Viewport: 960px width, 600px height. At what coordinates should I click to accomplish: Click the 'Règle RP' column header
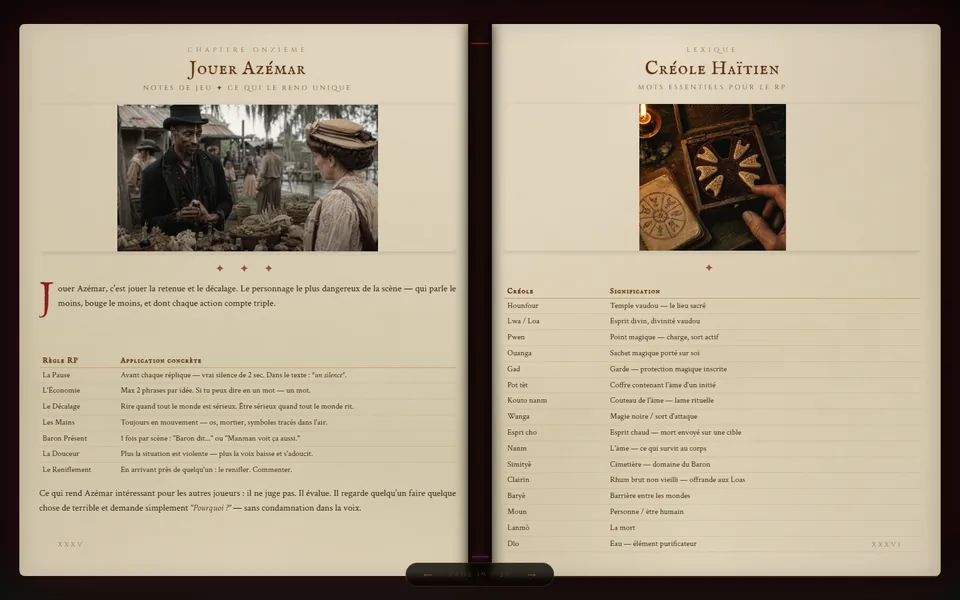pos(60,360)
